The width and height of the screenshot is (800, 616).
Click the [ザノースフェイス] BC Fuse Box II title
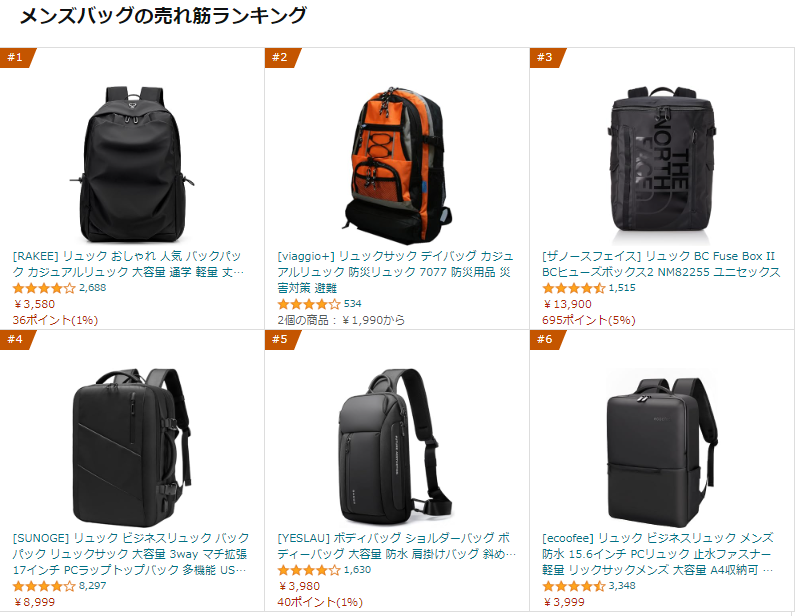pos(661,264)
